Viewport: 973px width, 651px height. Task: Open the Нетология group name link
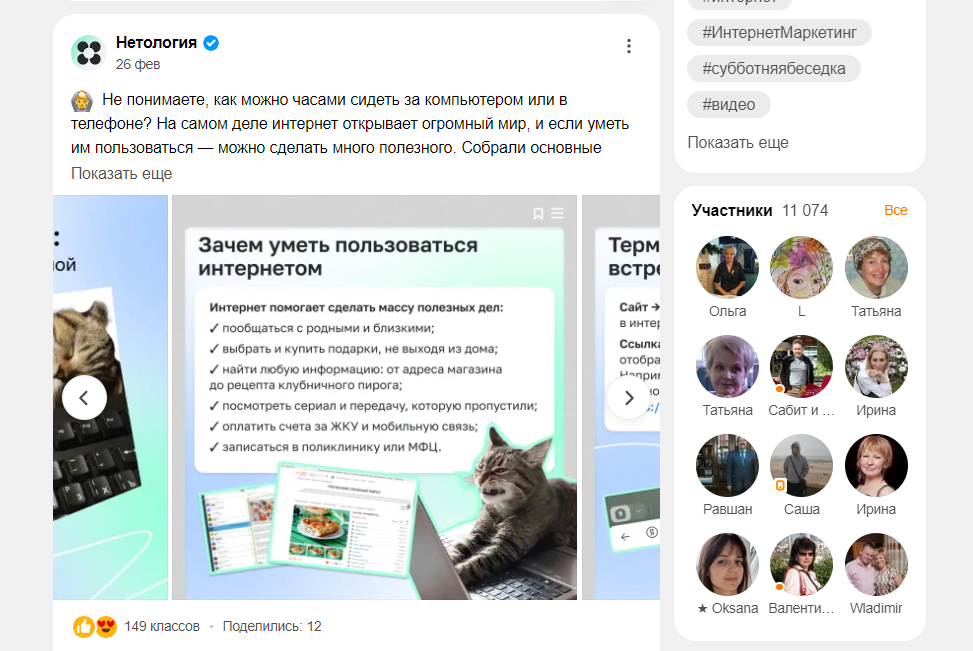click(156, 43)
